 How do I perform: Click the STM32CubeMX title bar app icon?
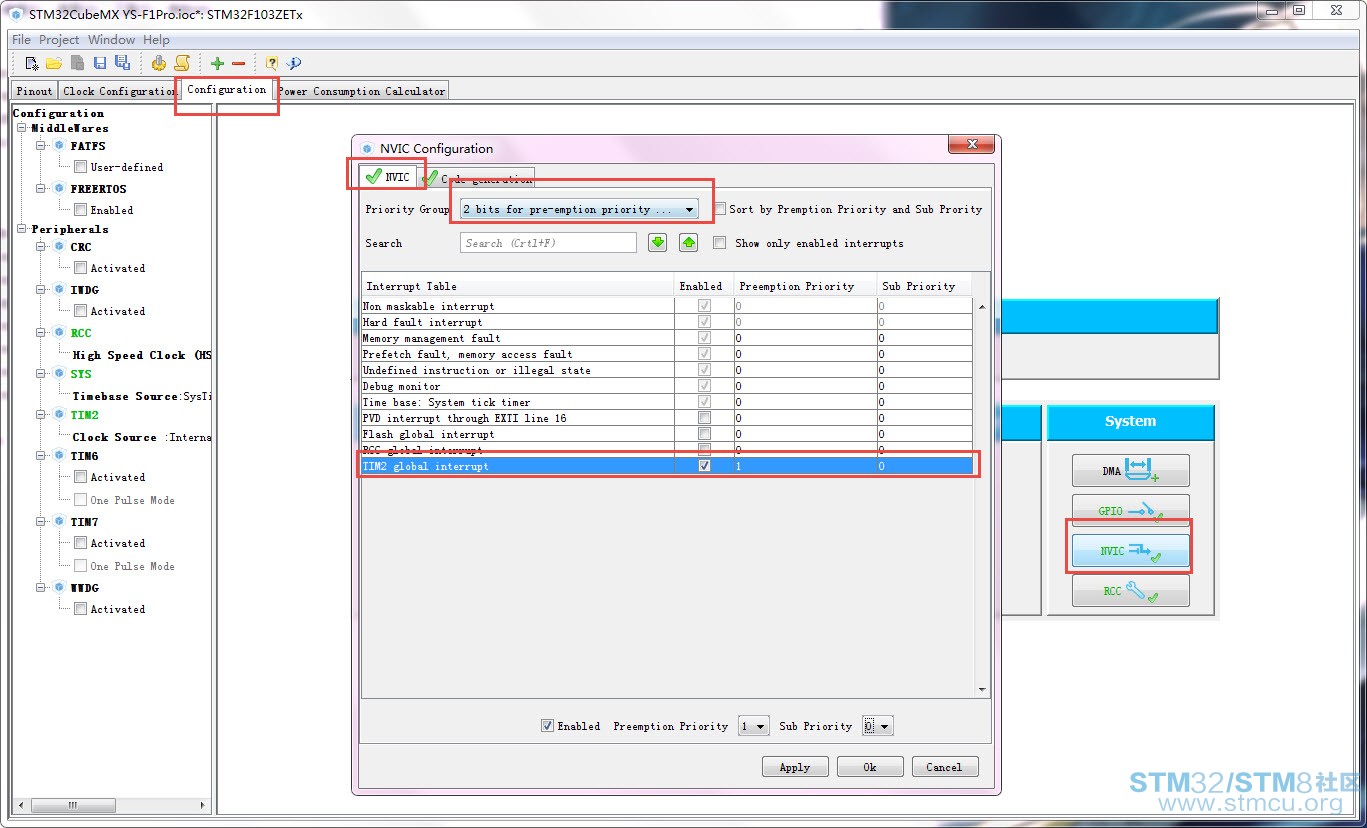pyautogui.click(x=16, y=14)
